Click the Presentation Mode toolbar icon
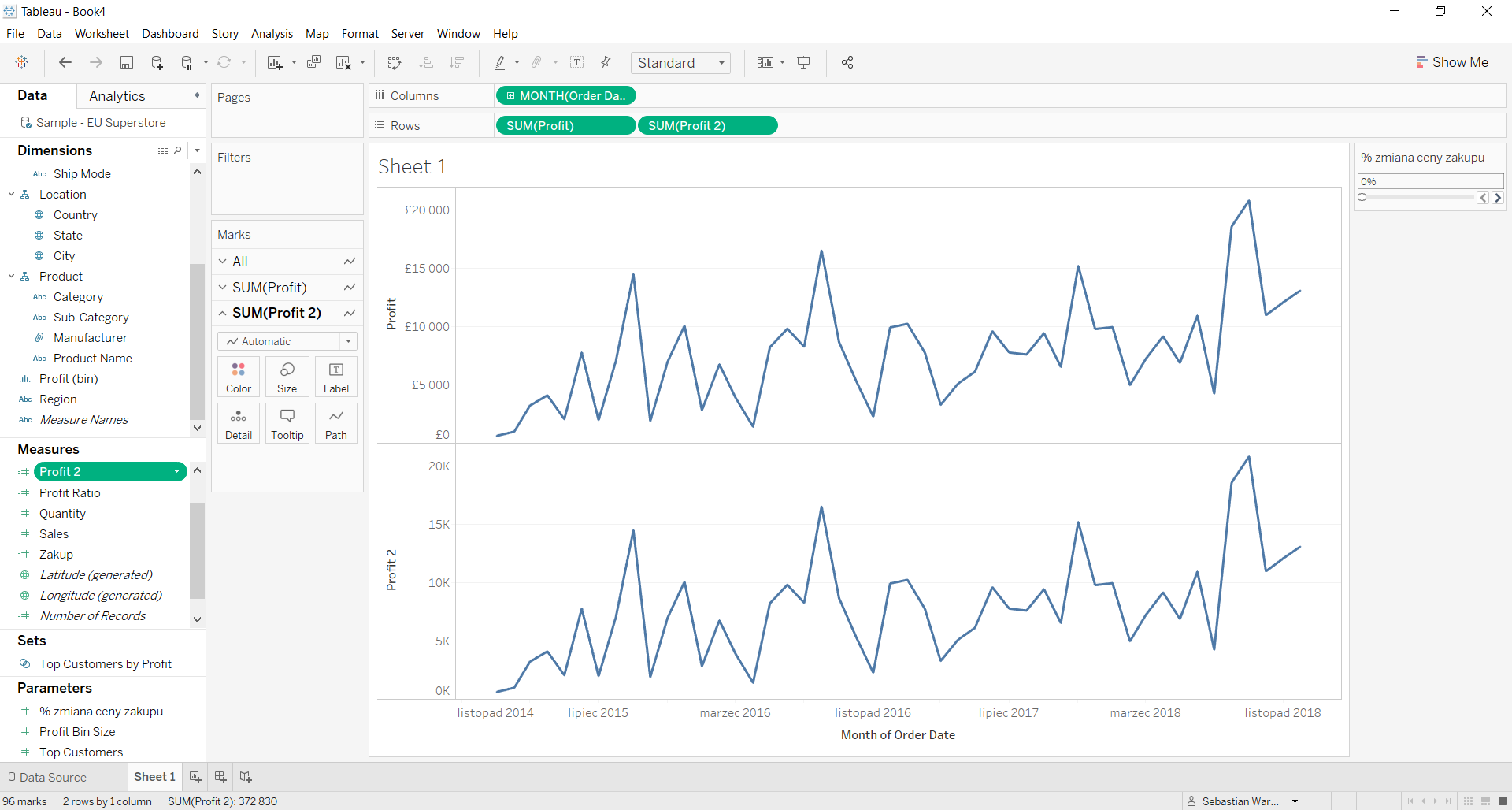Image resolution: width=1512 pixels, height=810 pixels. (x=804, y=63)
